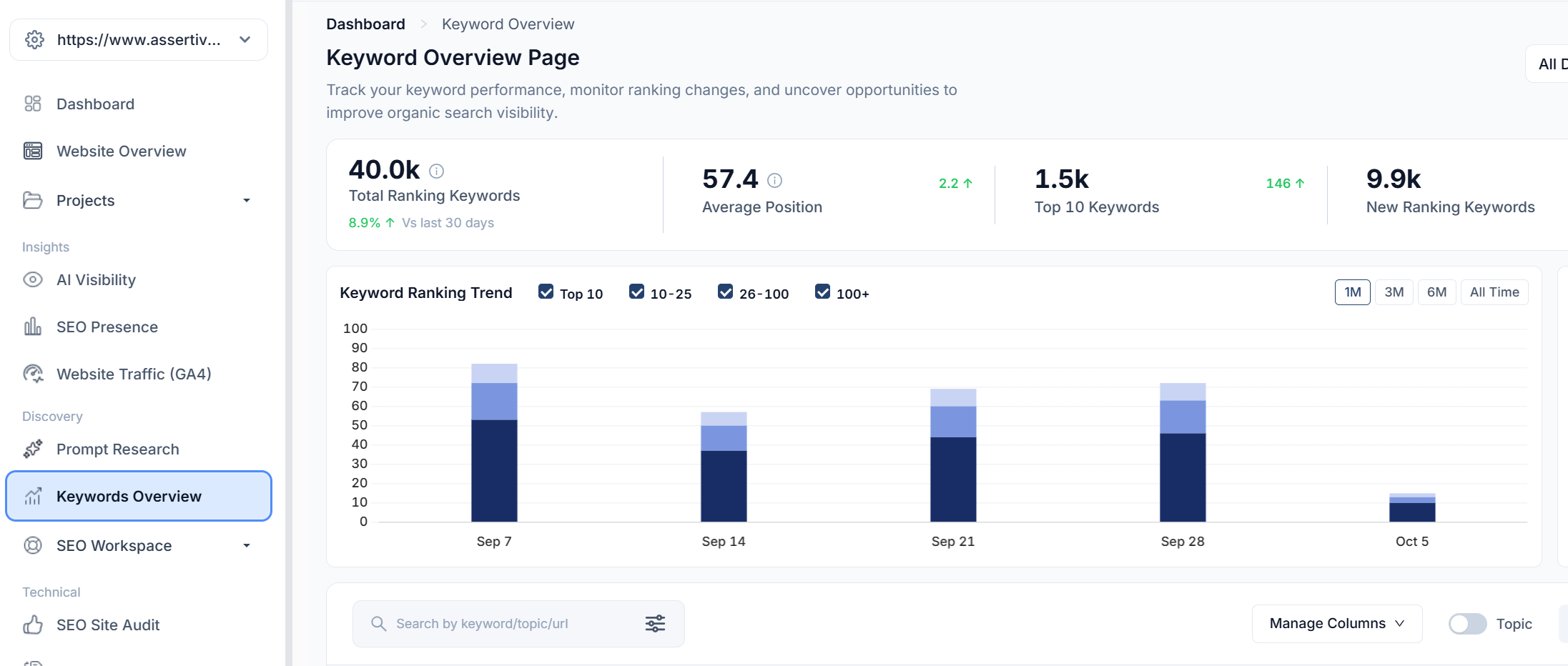Uncheck the Top 10 checkbox
The width and height of the screenshot is (1568, 666).
coord(546,292)
